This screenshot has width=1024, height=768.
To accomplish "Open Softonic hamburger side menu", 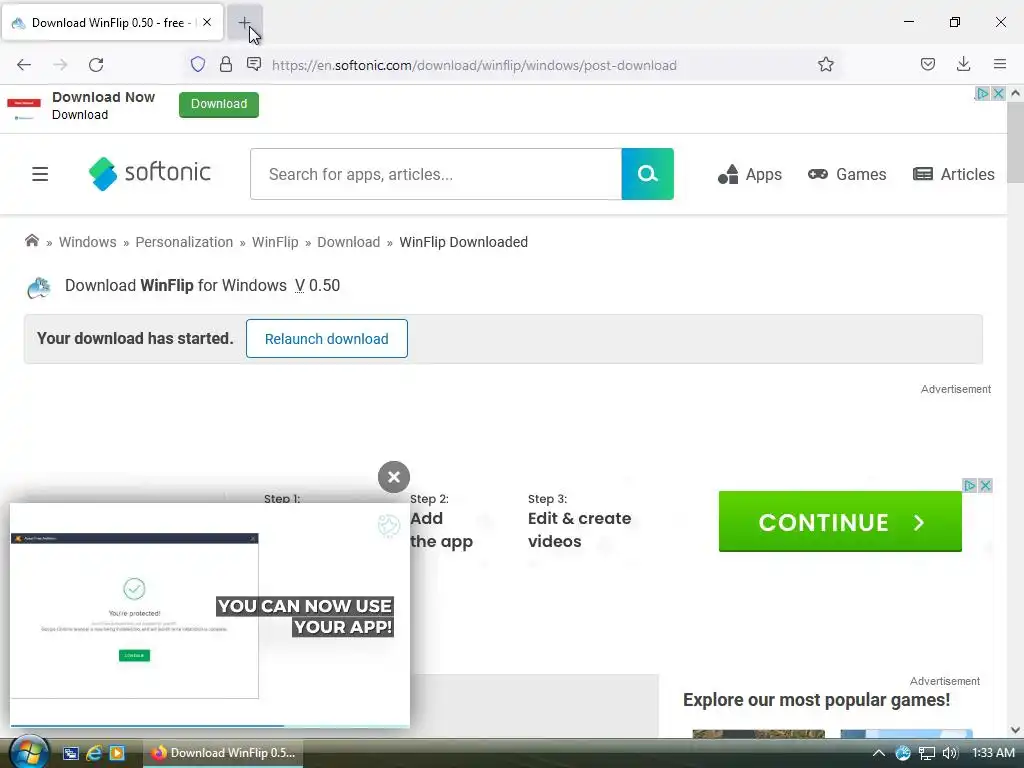I will pyautogui.click(x=40, y=174).
